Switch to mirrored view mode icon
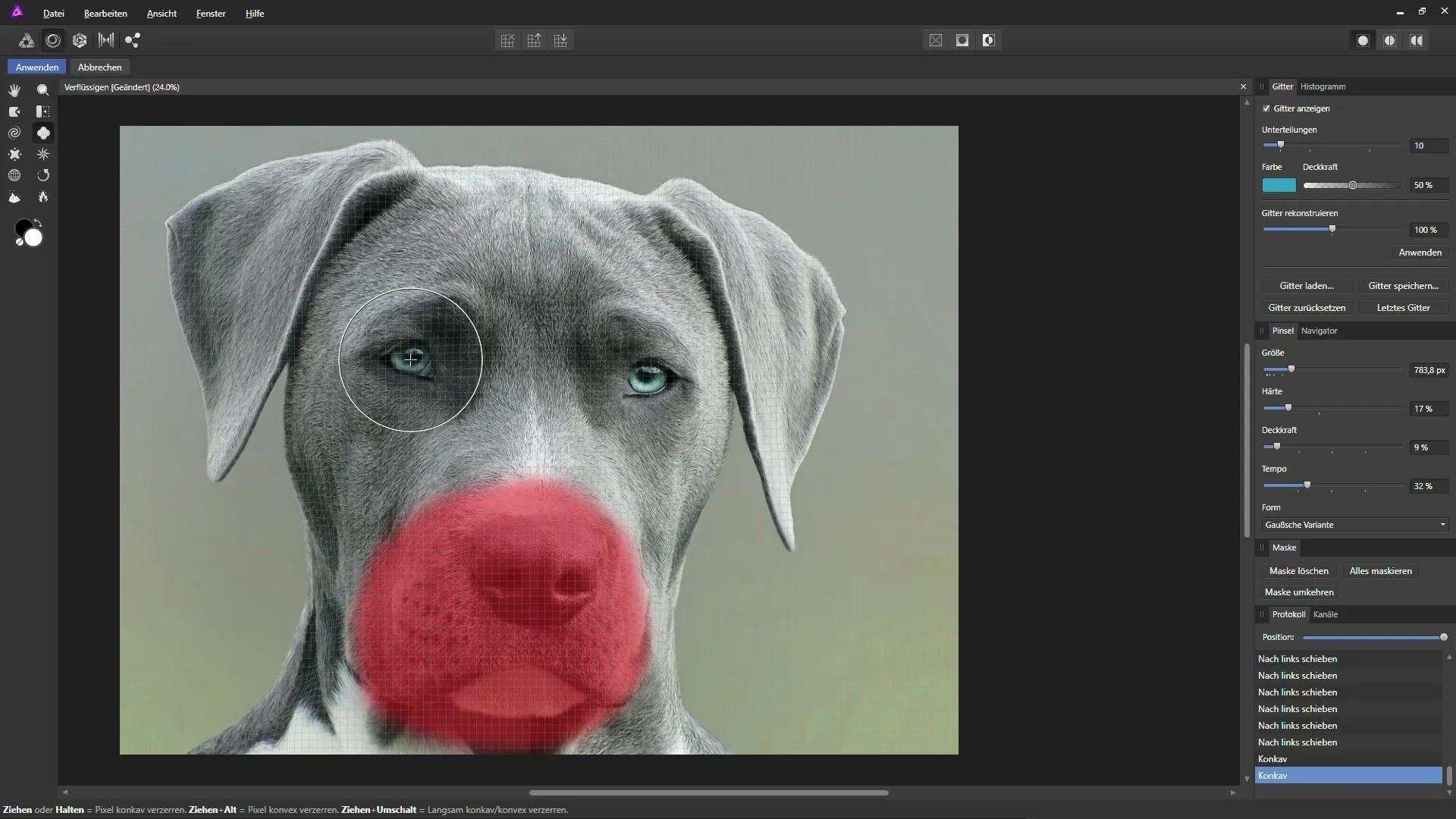The width and height of the screenshot is (1456, 819). pyautogui.click(x=1416, y=40)
